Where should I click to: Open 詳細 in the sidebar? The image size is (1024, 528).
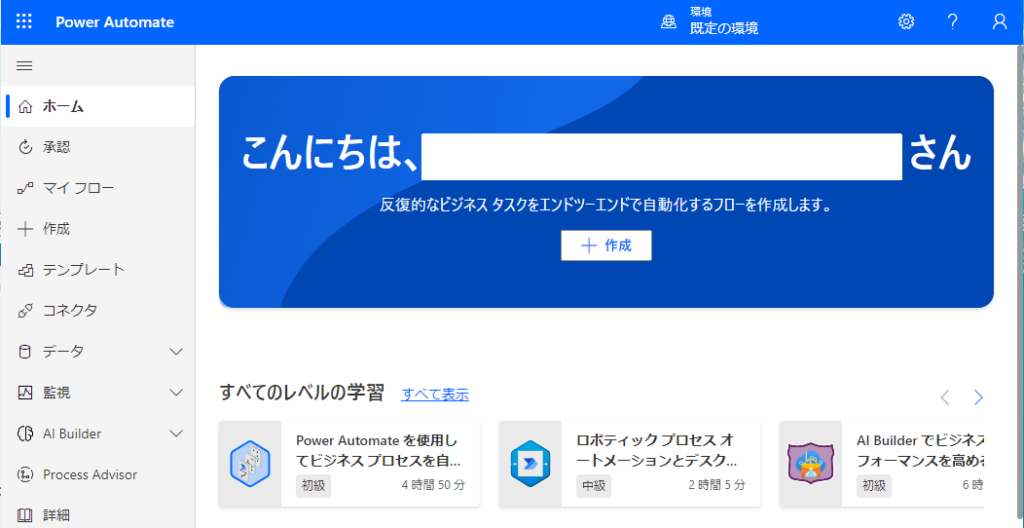tap(98, 516)
